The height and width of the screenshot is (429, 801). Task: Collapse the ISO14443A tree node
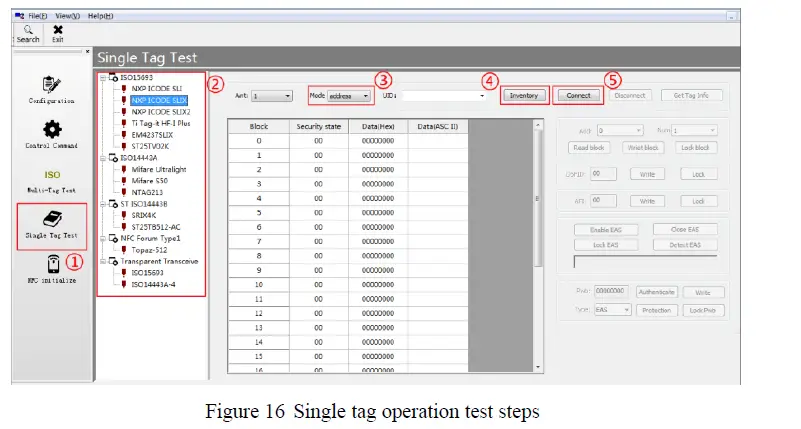(103, 158)
